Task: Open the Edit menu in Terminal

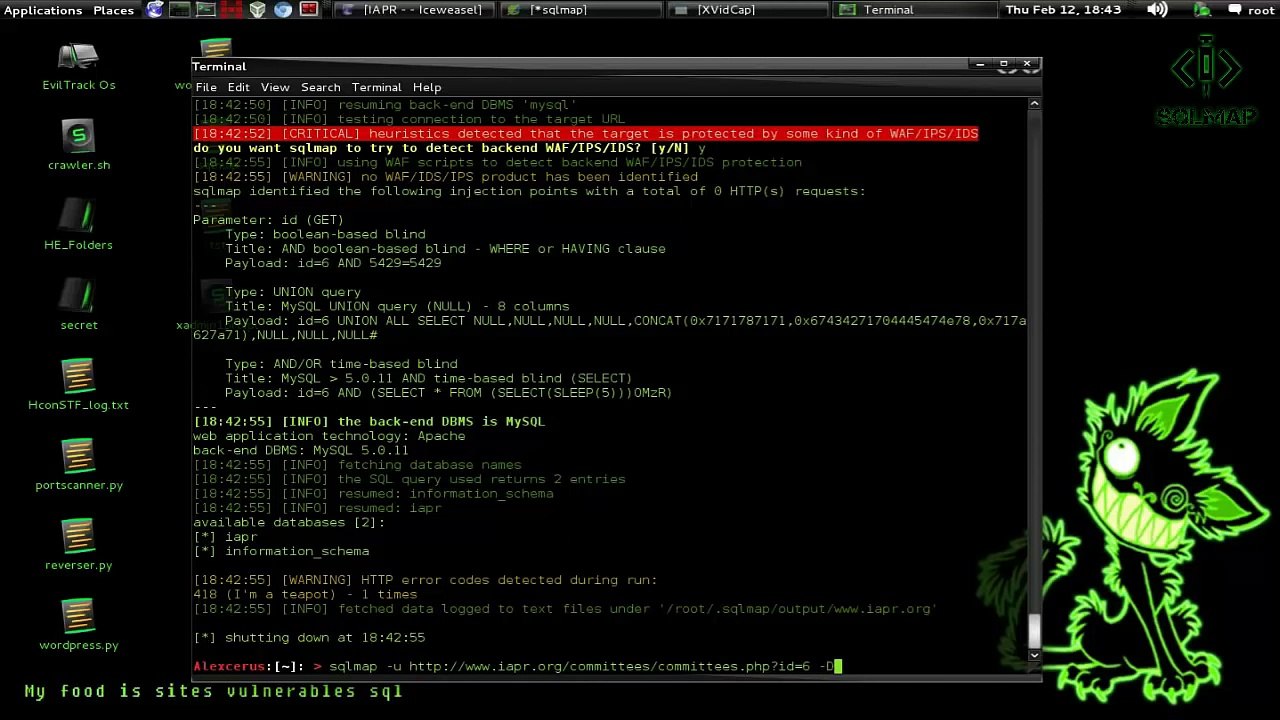Action: [238, 88]
